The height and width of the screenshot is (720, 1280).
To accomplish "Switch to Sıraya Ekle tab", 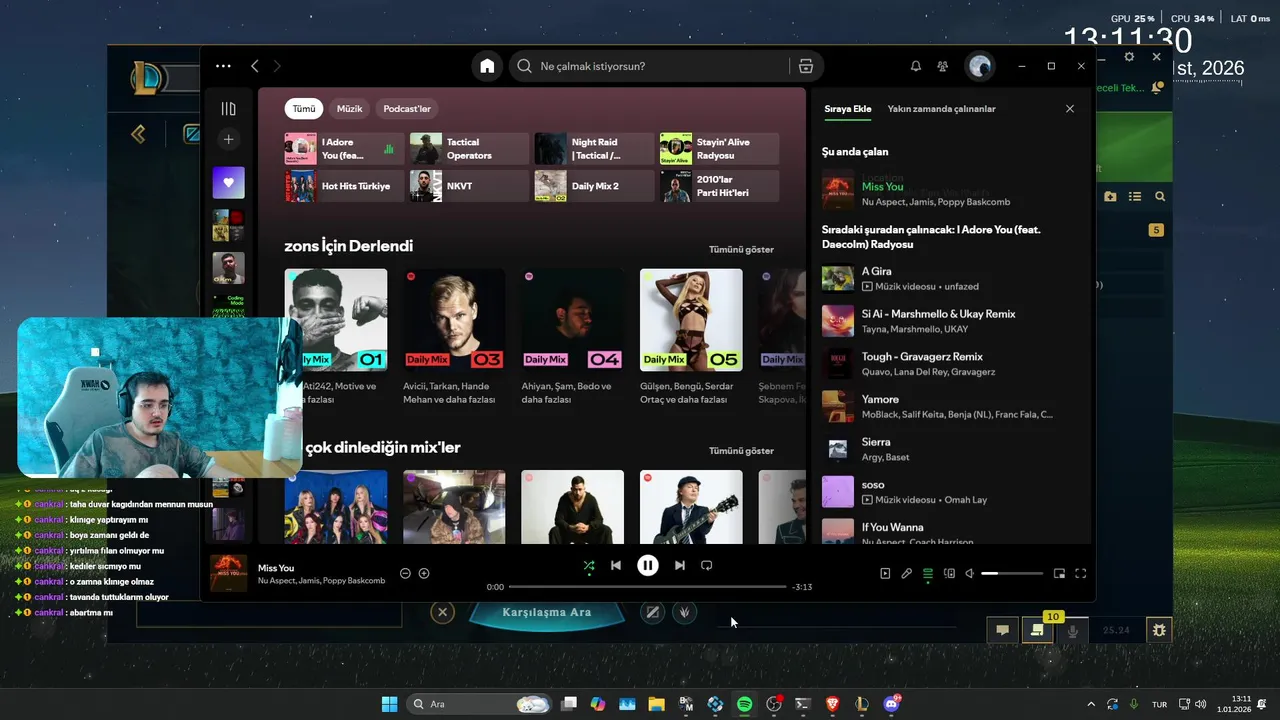I will pos(848,109).
